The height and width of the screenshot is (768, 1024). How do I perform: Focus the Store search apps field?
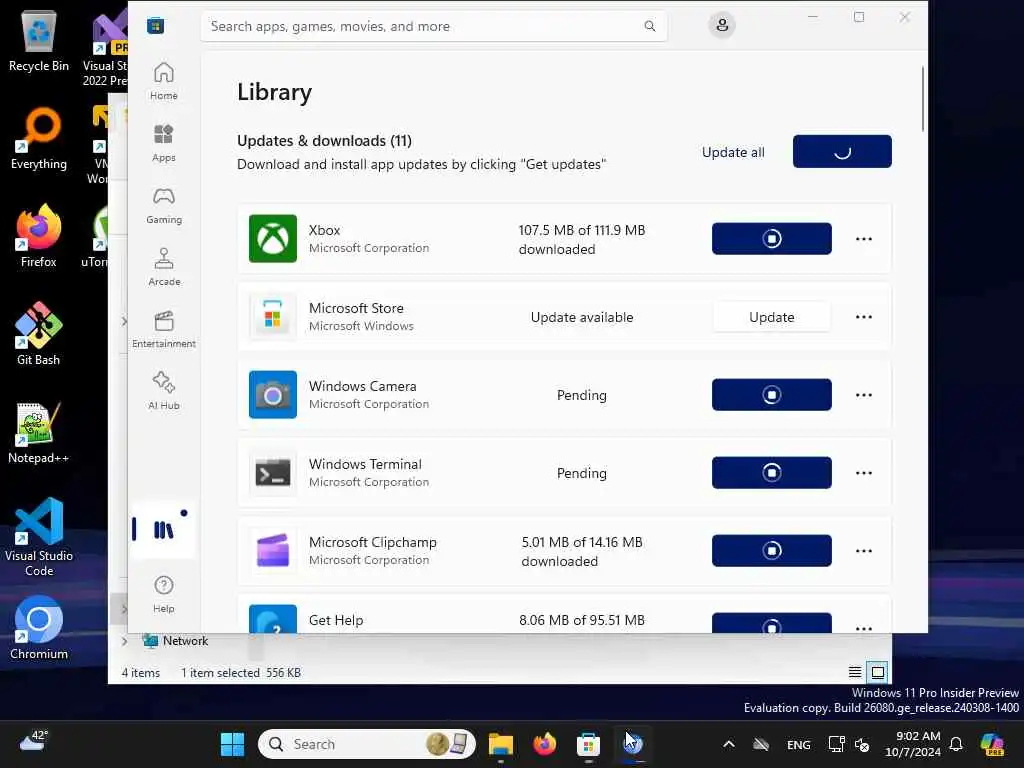[434, 26]
